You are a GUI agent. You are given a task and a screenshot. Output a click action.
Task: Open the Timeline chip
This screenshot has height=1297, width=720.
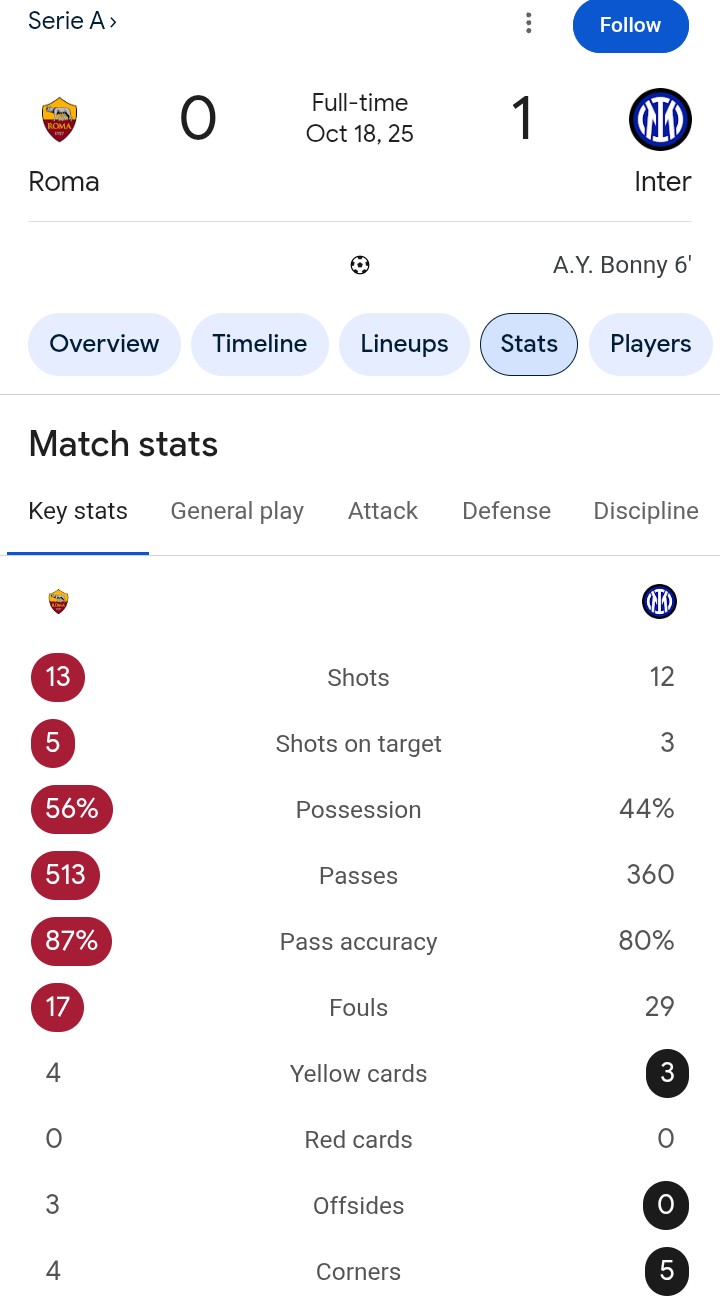260,344
